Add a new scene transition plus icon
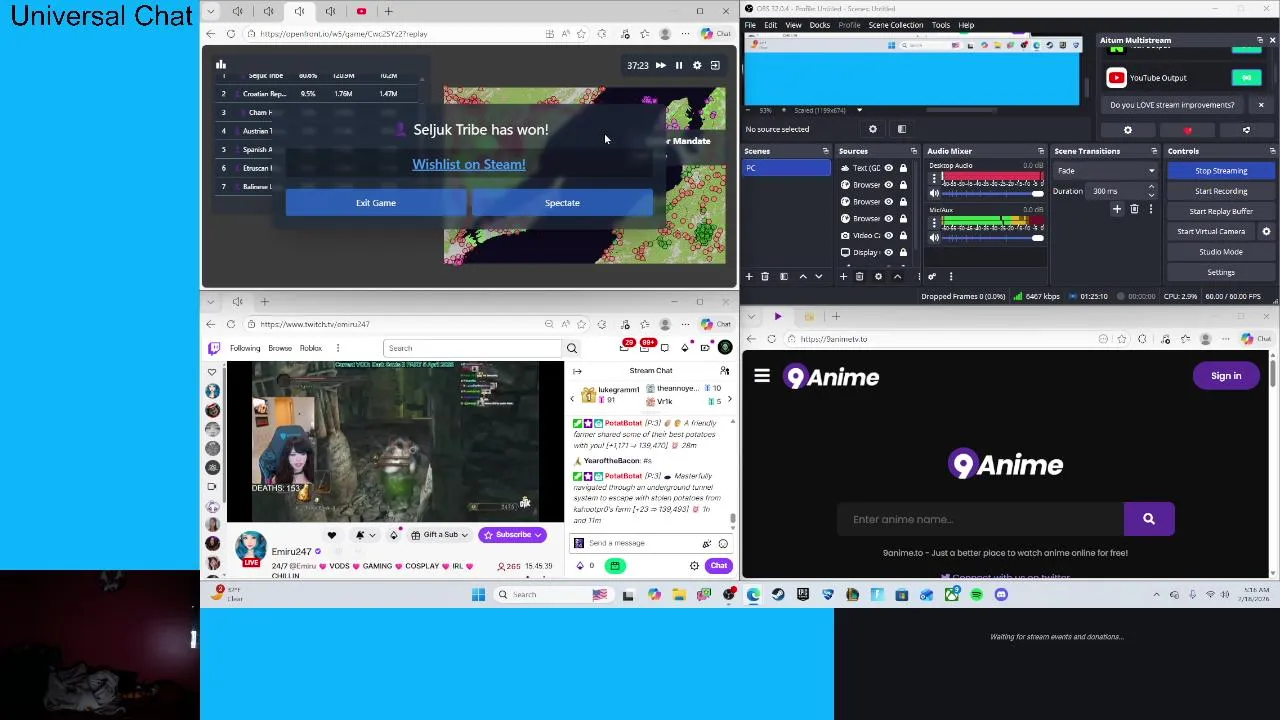The image size is (1280, 720). [x=1117, y=210]
